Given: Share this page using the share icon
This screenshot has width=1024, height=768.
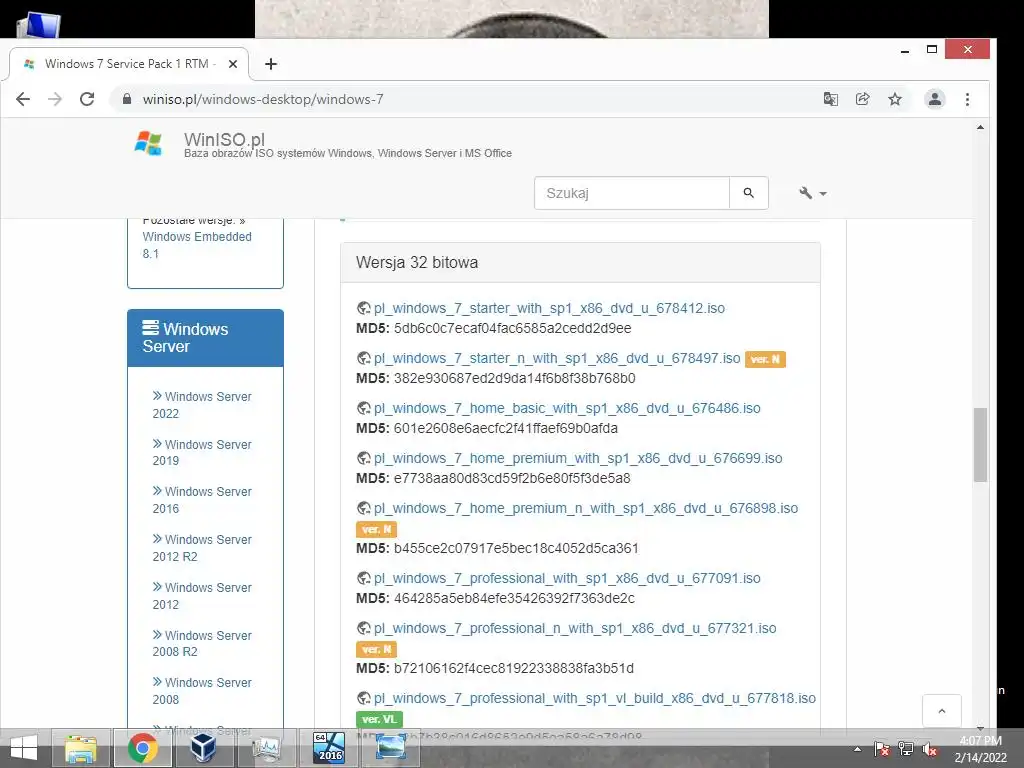Looking at the screenshot, I should tap(863, 99).
